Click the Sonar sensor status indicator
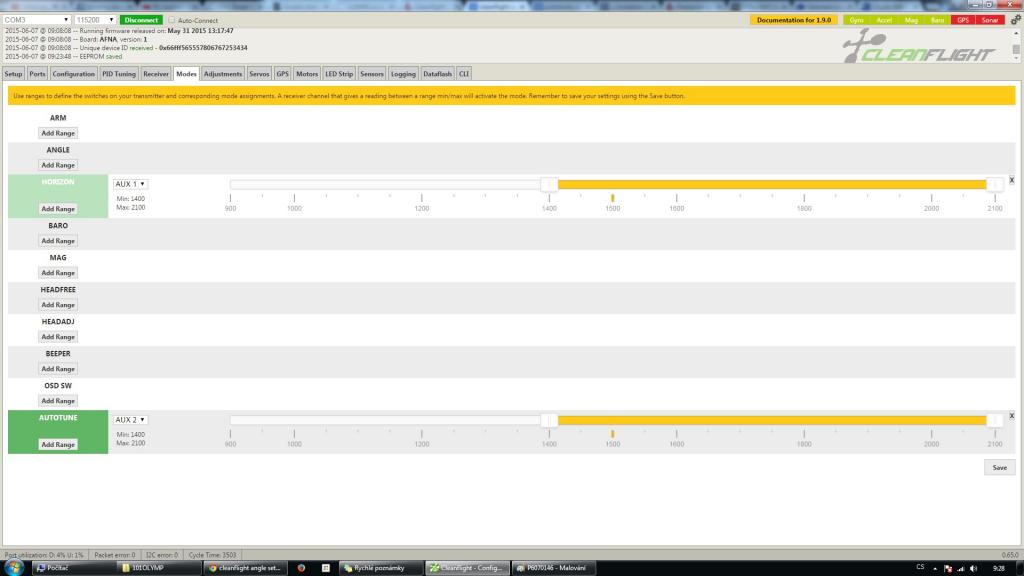The height and width of the screenshot is (576, 1024). click(990, 20)
